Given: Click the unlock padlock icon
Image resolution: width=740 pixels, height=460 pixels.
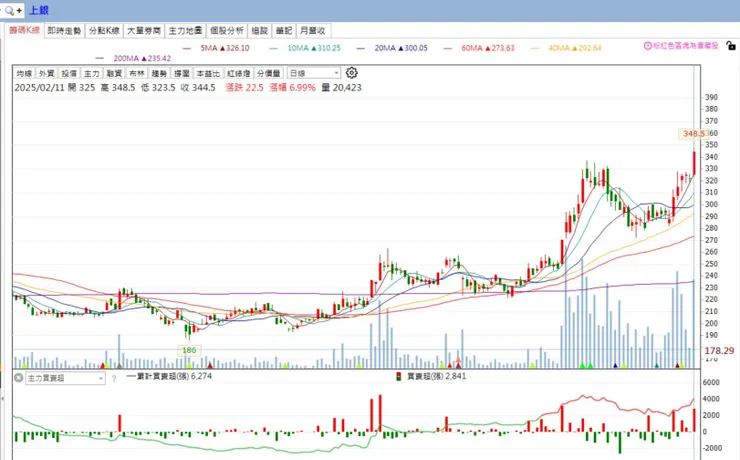Looking at the screenshot, I should 731,46.
